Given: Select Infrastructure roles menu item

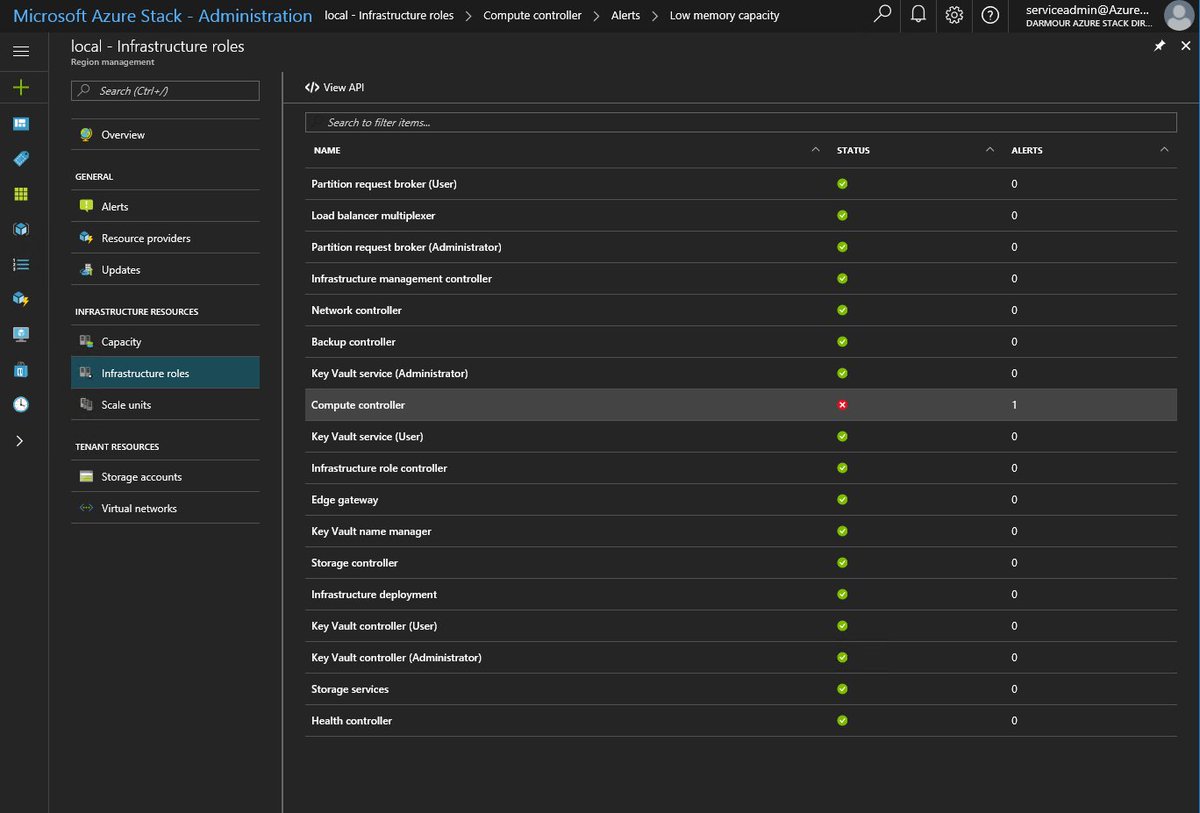Looking at the screenshot, I should 165,373.
